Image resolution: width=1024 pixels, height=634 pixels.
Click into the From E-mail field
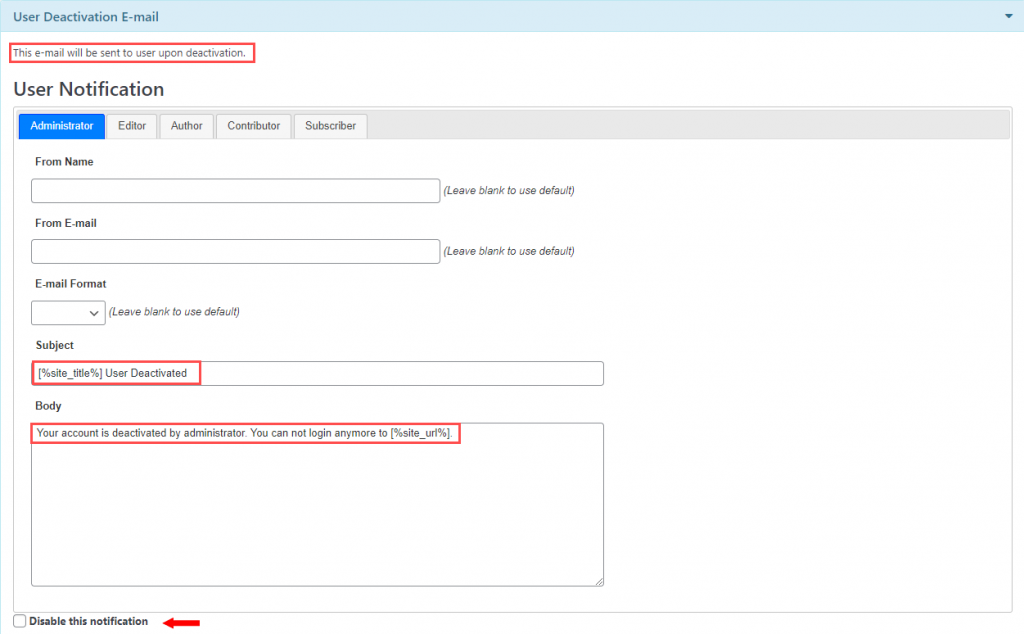(x=235, y=251)
